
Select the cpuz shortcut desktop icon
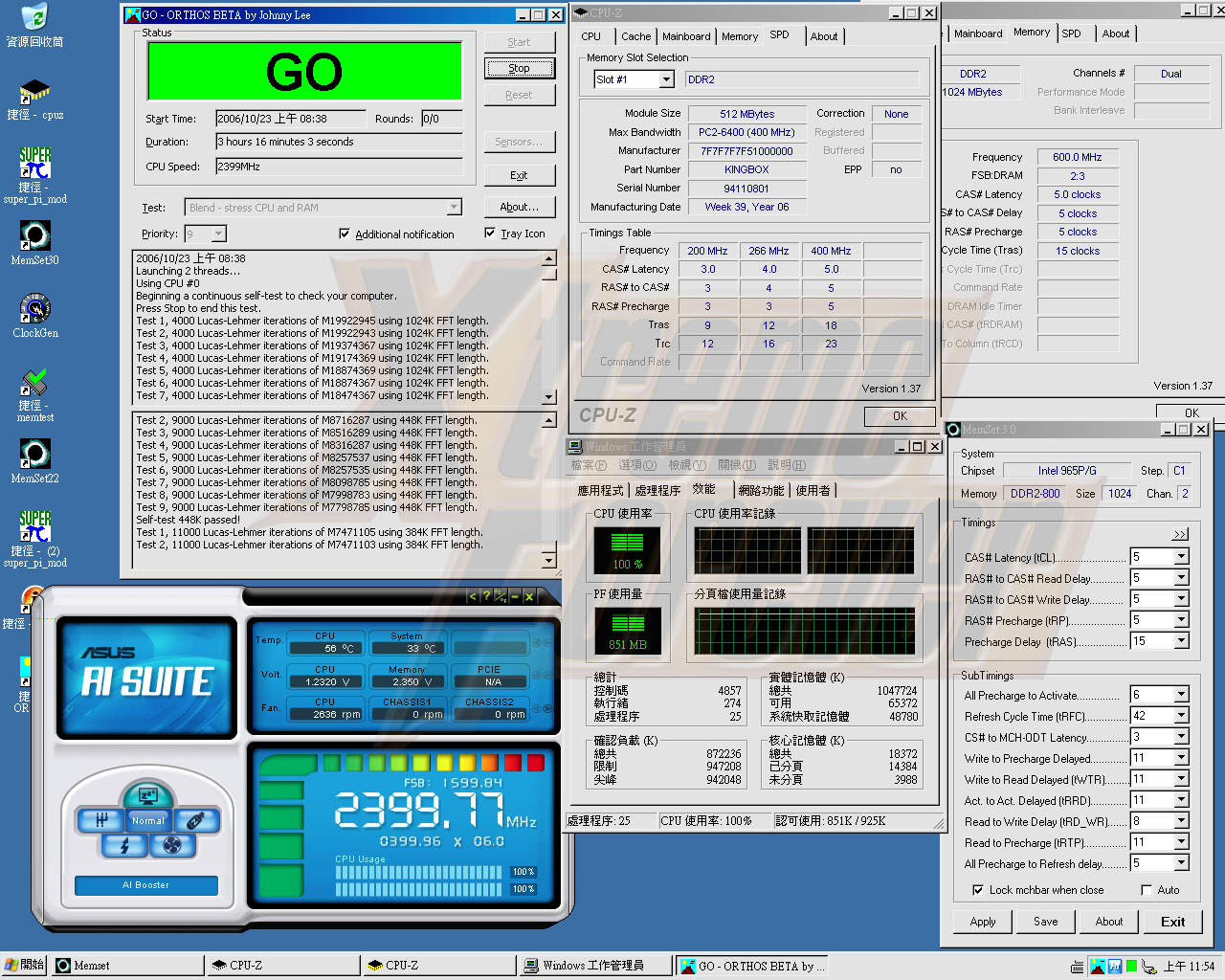point(34,100)
